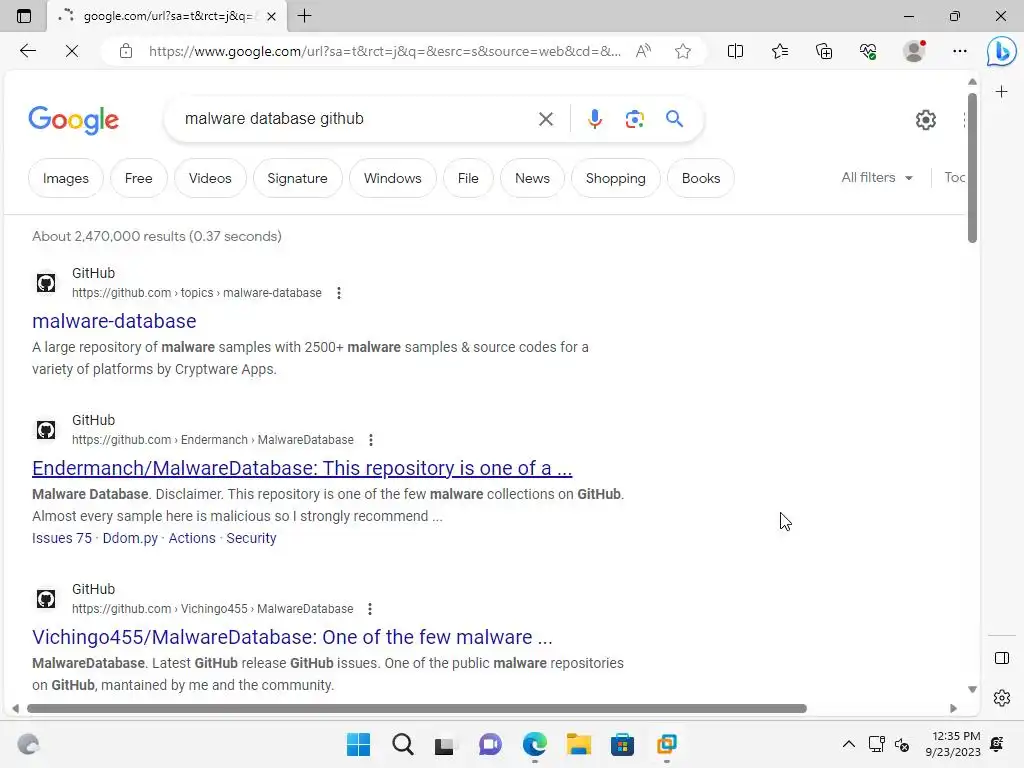Select the Videos filter chip
Viewport: 1024px width, 768px height.
tap(210, 178)
